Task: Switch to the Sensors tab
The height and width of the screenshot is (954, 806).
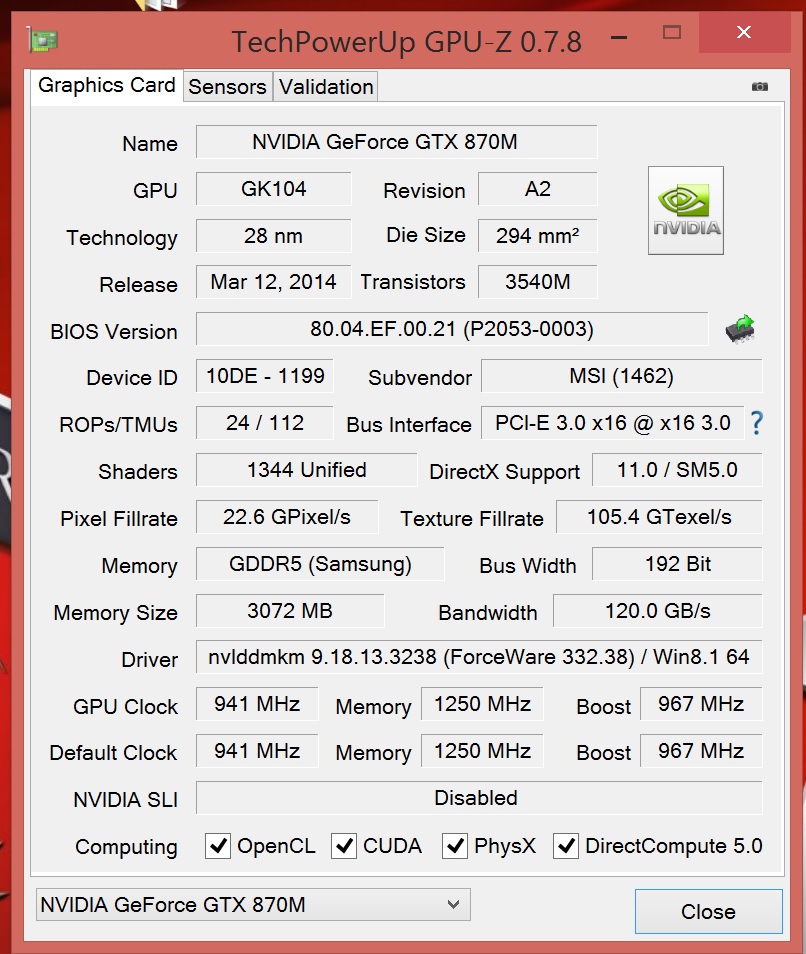Action: click(x=227, y=87)
